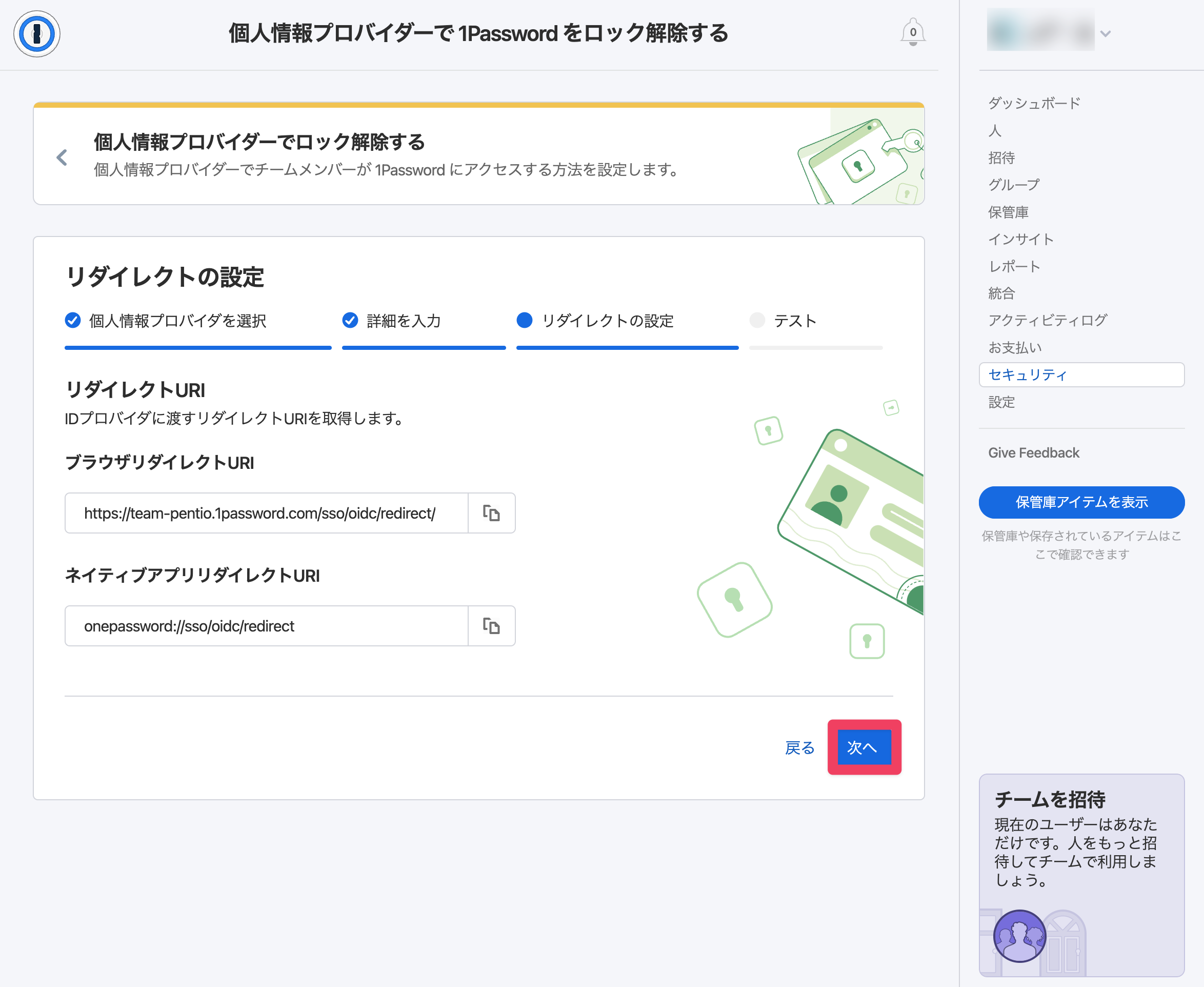Select the browser redirect URI field
The image size is (1204, 987).
coord(267,513)
